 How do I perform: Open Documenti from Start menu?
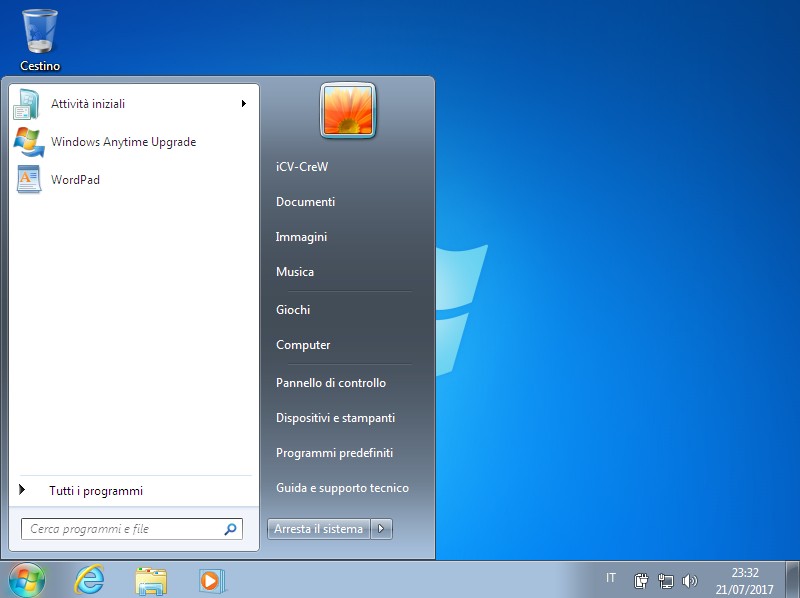[x=306, y=202]
